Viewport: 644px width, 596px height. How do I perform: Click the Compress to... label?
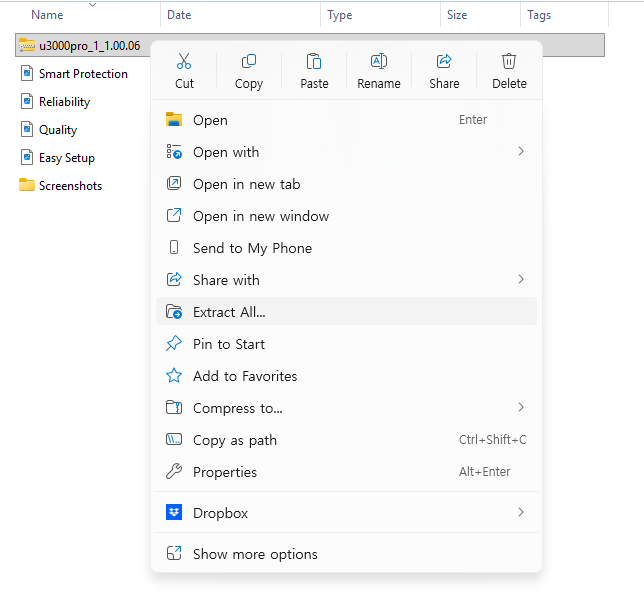(237, 408)
